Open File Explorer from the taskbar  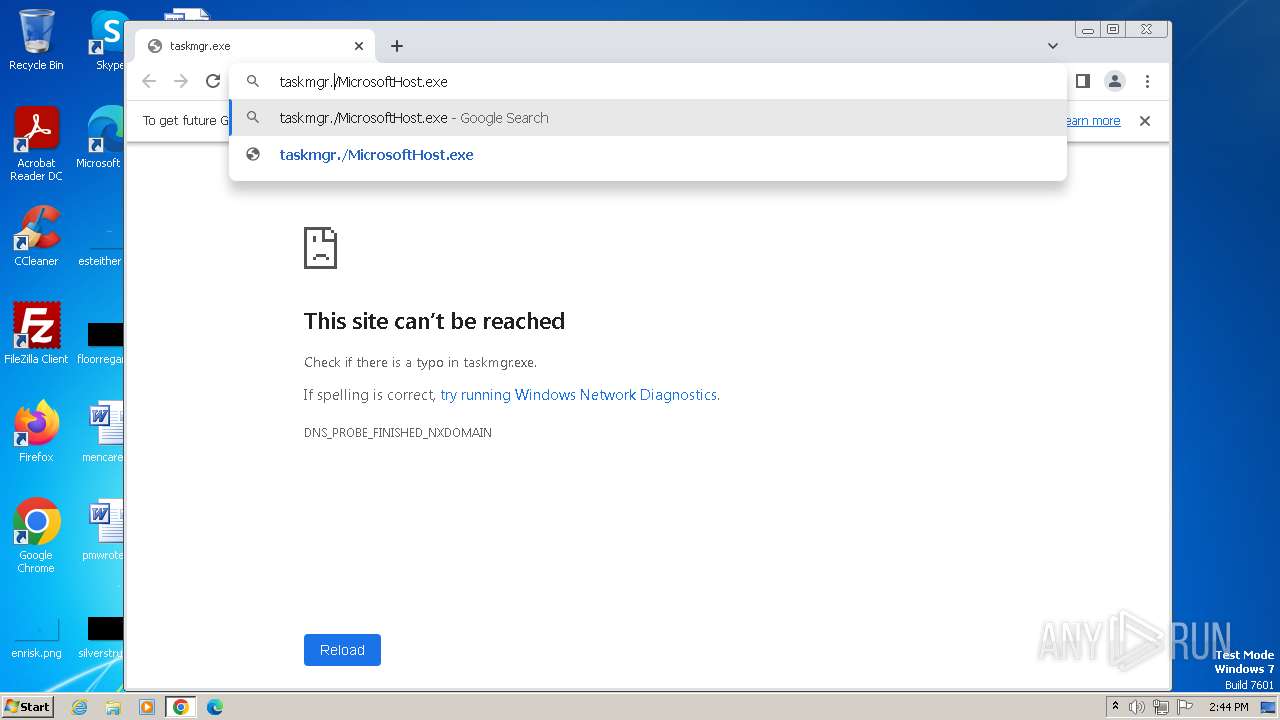point(113,707)
